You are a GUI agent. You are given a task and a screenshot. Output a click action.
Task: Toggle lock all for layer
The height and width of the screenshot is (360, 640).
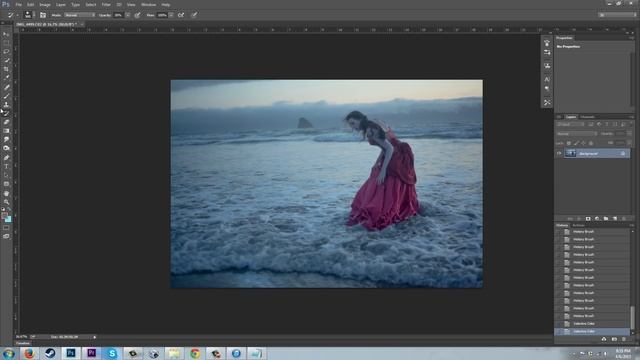[x=591, y=143]
